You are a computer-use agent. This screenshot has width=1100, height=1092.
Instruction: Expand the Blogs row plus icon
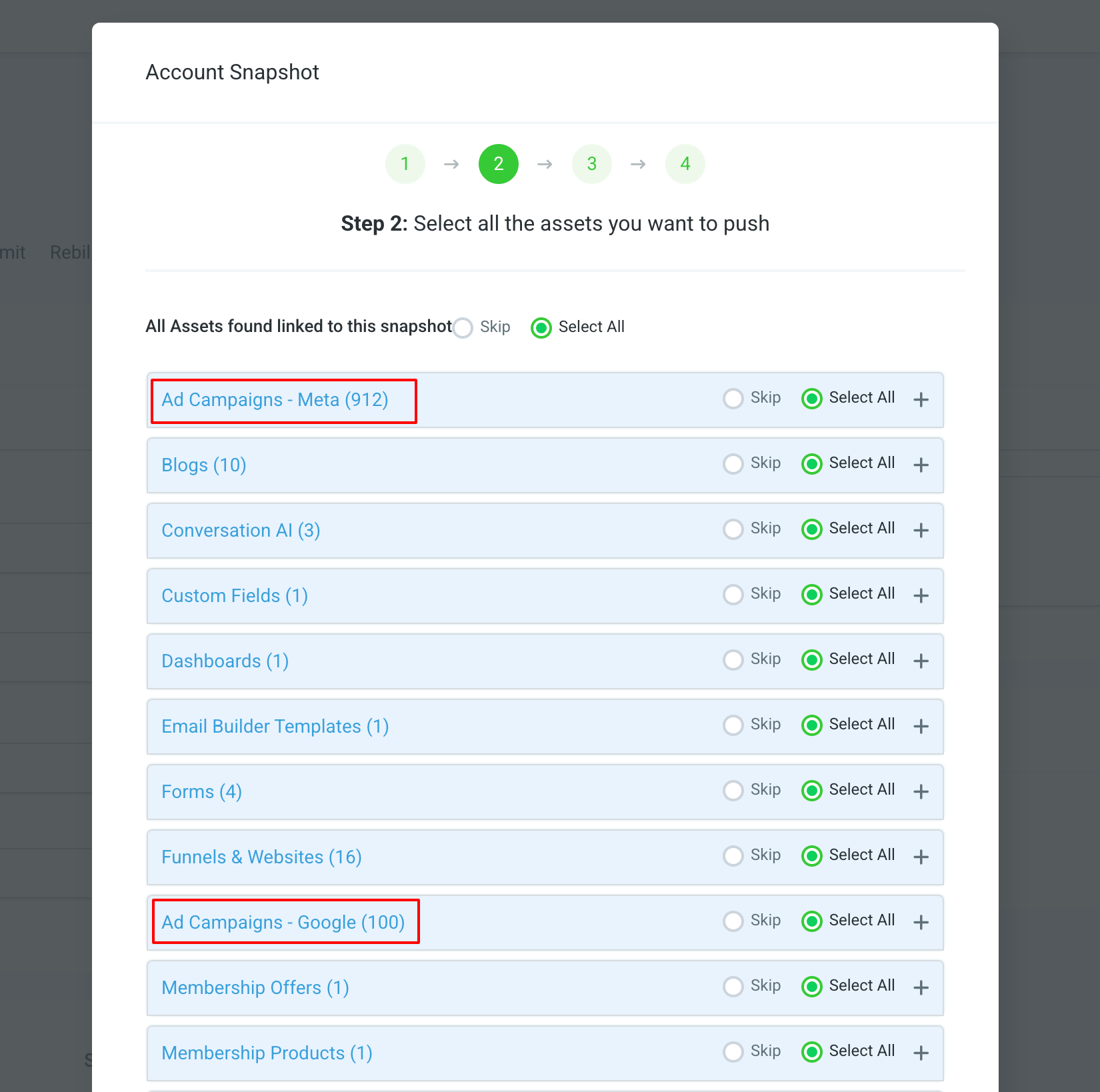coord(921,465)
